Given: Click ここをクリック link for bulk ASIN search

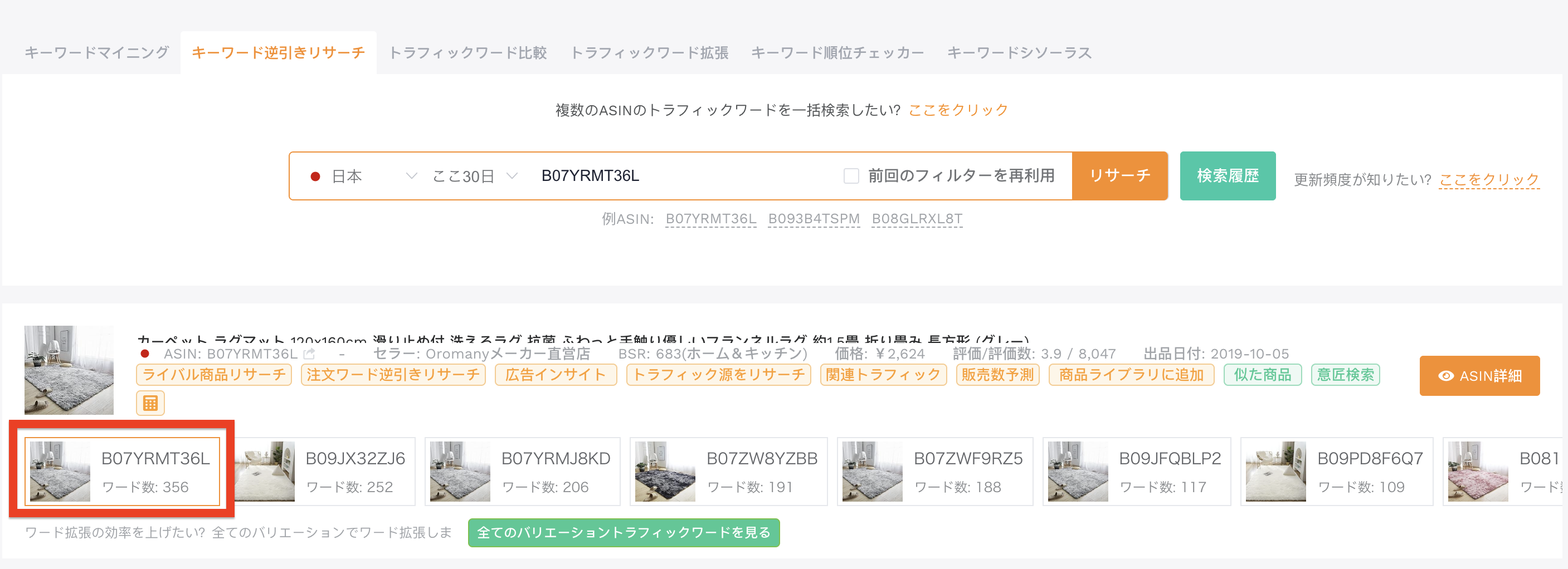Looking at the screenshot, I should (x=957, y=110).
